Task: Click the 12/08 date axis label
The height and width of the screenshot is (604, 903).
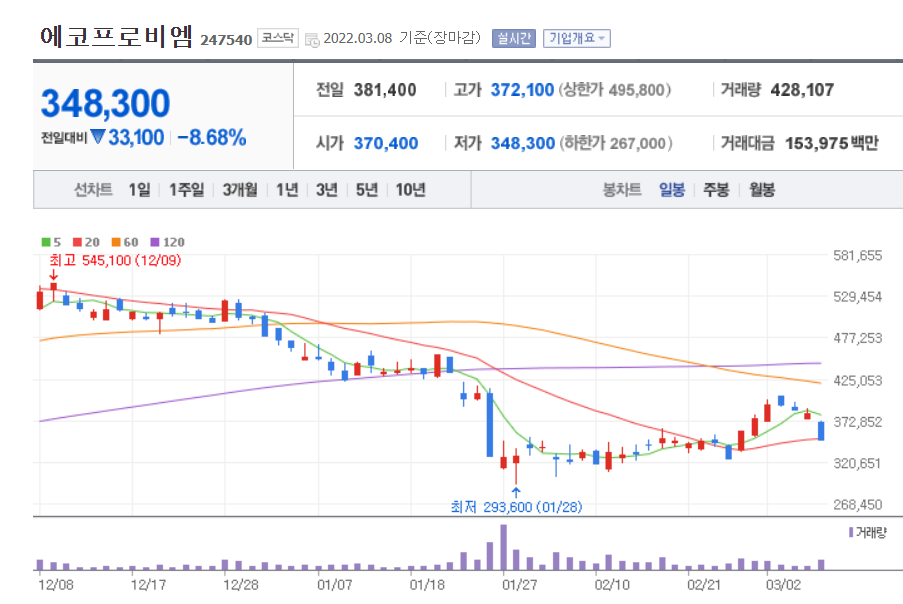Action: (x=56, y=585)
